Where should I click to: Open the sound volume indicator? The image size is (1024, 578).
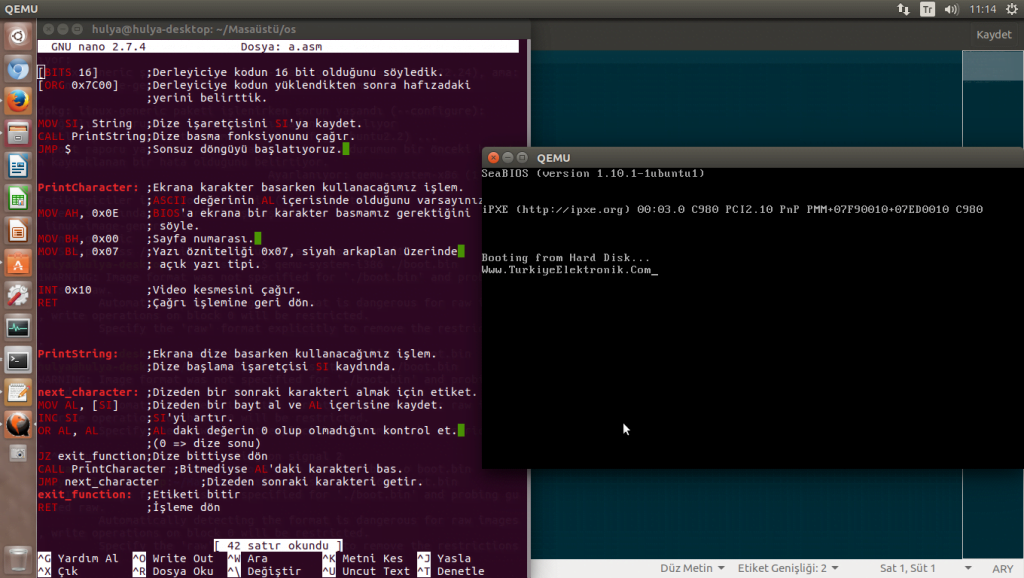tap(951, 9)
